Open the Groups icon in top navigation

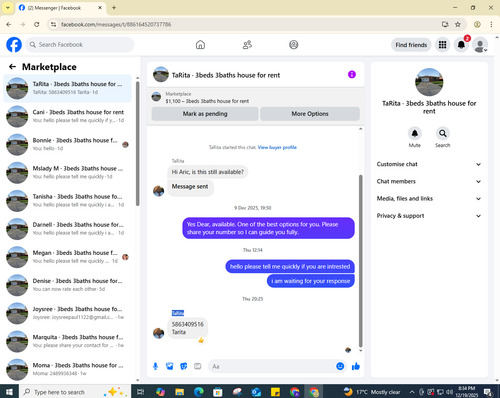[294, 45]
